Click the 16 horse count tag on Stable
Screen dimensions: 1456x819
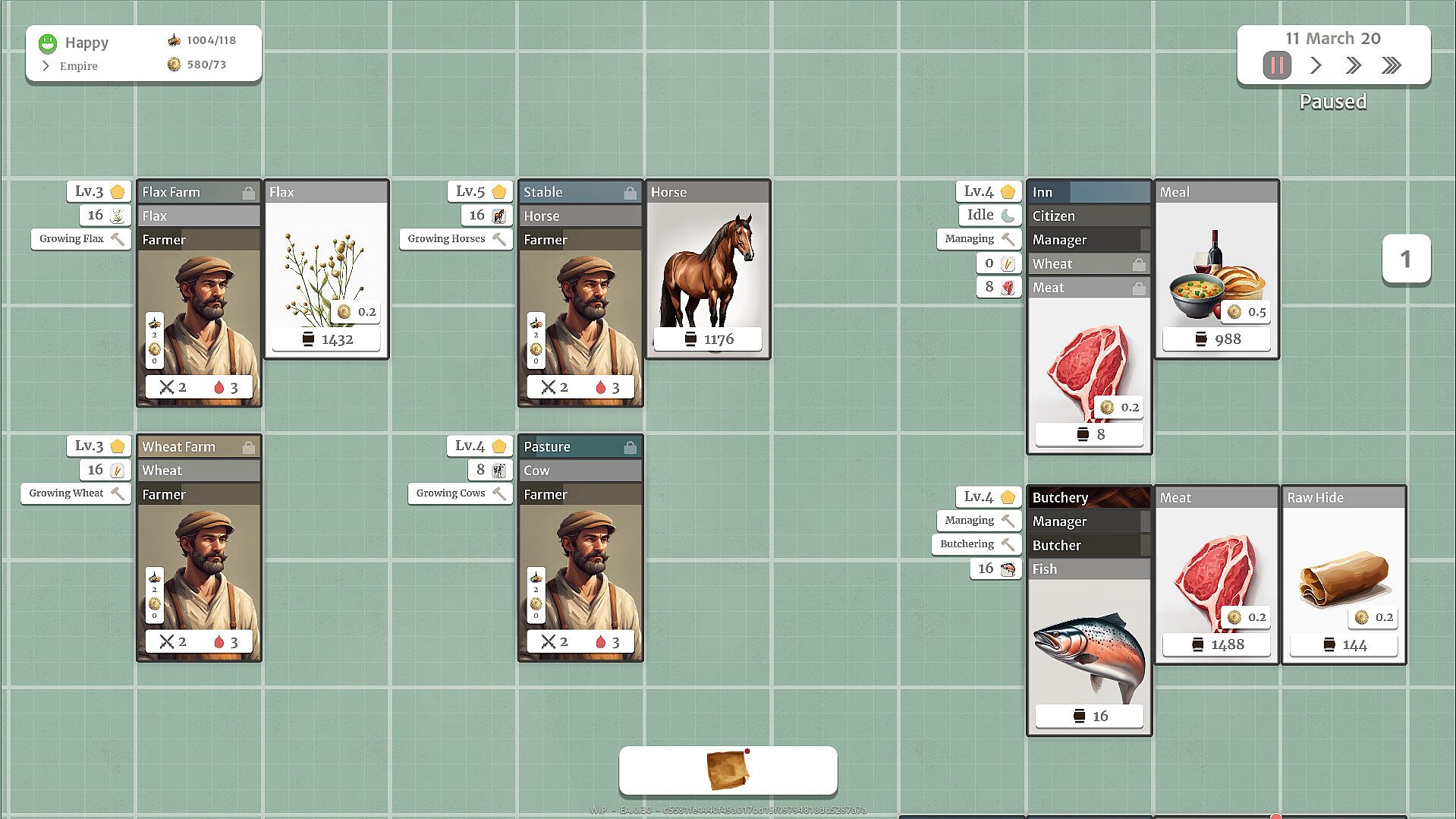487,215
